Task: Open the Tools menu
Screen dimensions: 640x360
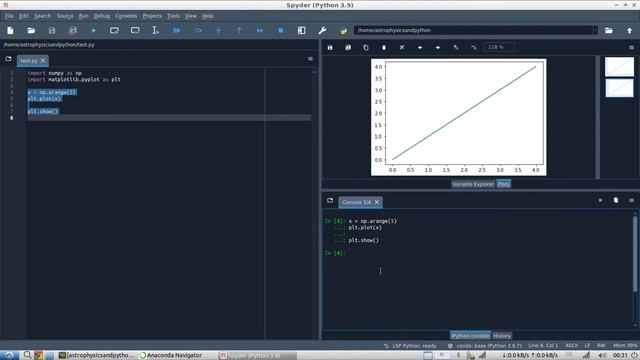Action: coord(173,16)
